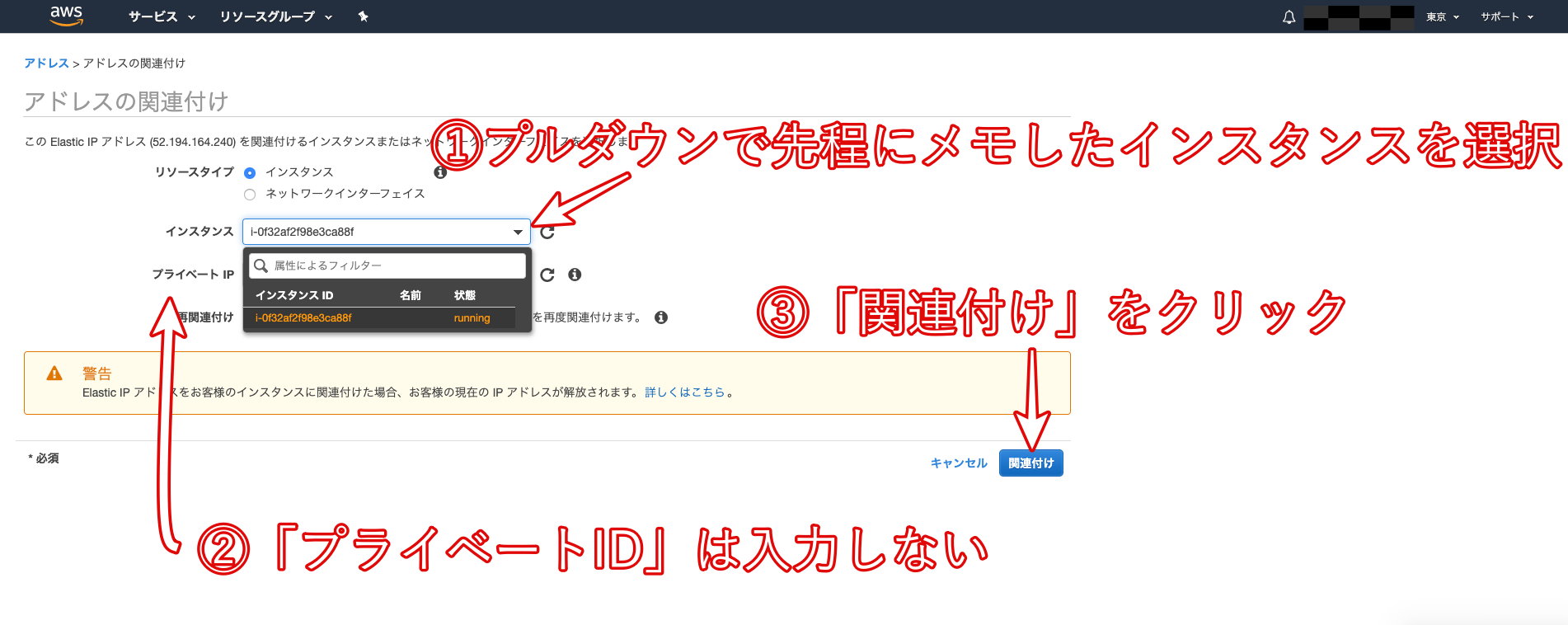Open the サポート menu
The width and height of the screenshot is (1568, 625).
1507,16
